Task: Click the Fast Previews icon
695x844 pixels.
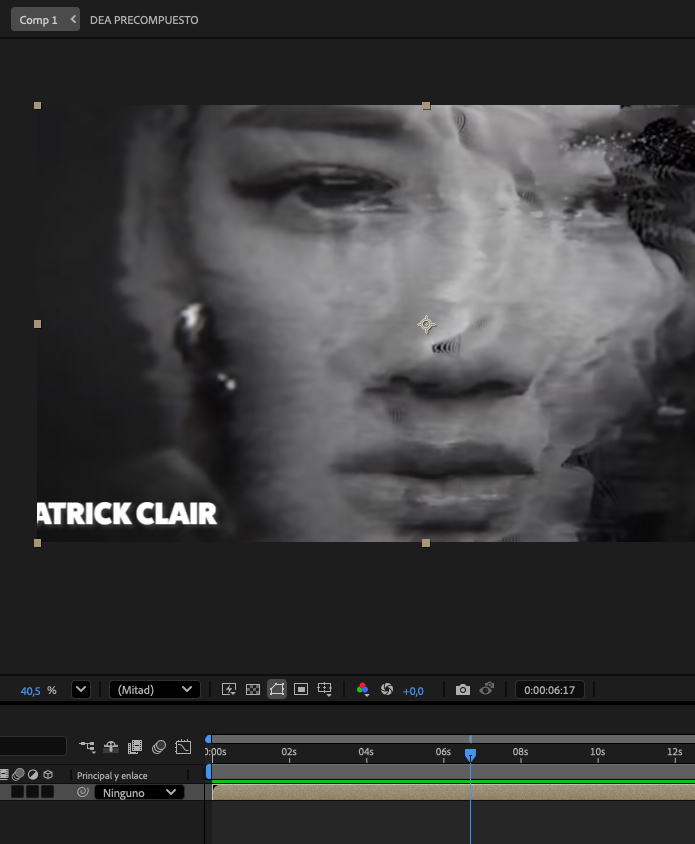Action: (228, 690)
